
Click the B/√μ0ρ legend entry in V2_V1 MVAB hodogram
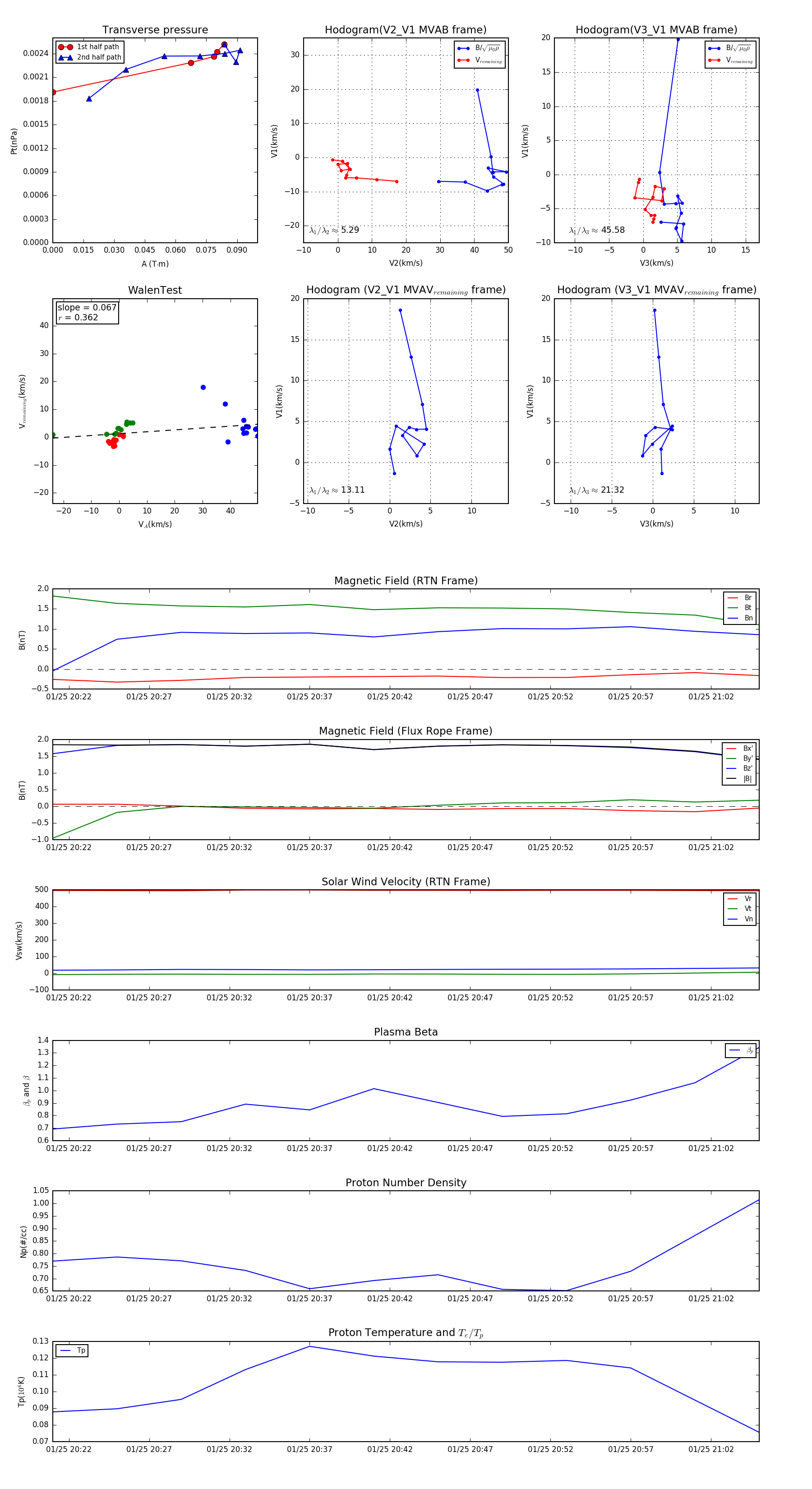click(479, 48)
